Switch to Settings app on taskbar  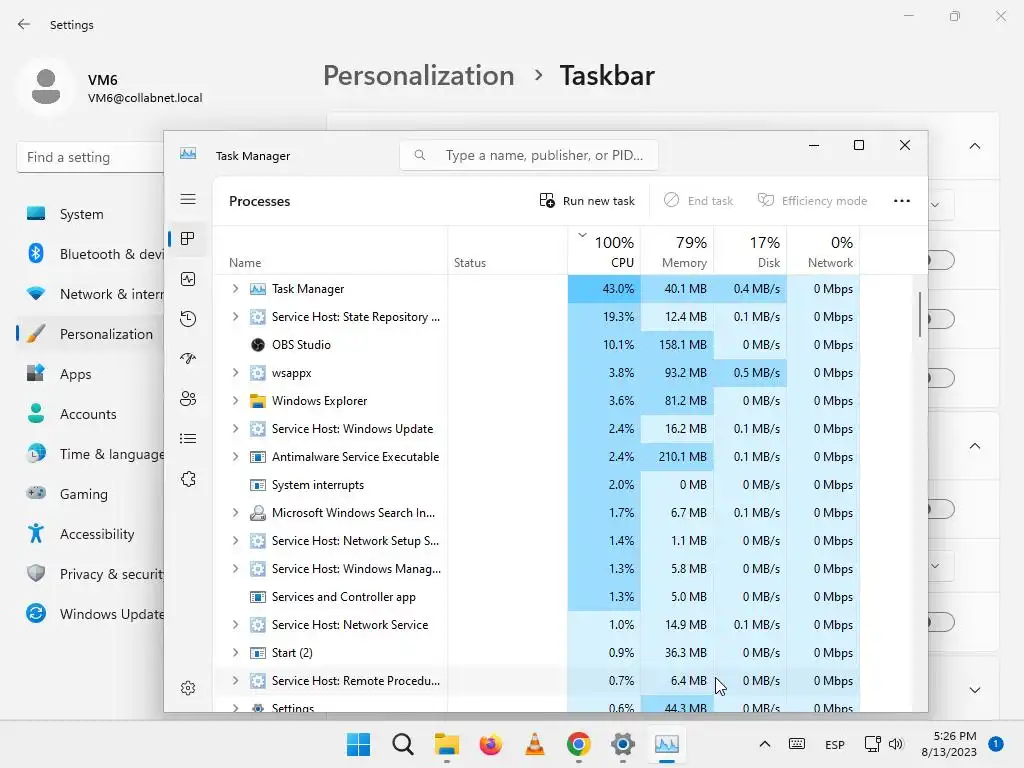pyautogui.click(x=623, y=744)
